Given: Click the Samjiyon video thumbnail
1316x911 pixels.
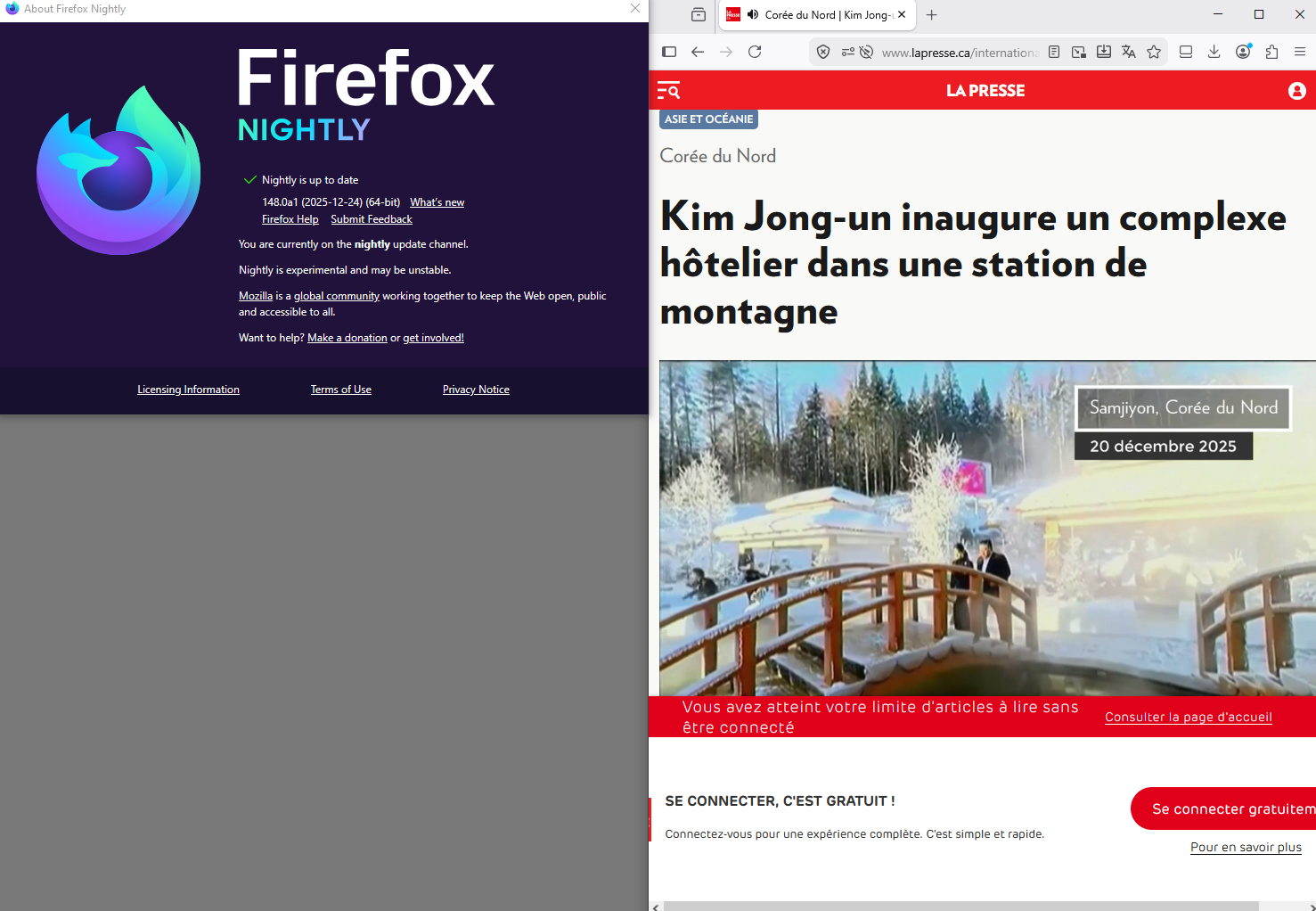Looking at the screenshot, I should click(987, 529).
